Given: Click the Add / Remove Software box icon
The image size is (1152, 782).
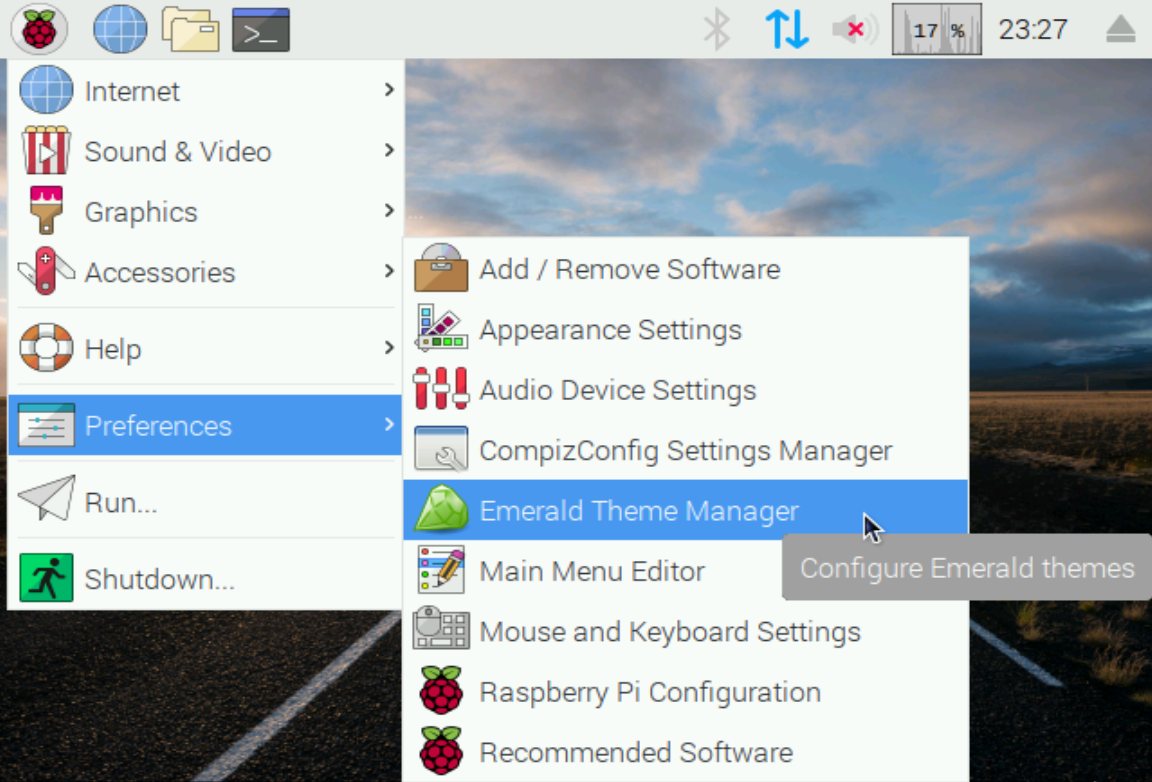Looking at the screenshot, I should (x=441, y=268).
